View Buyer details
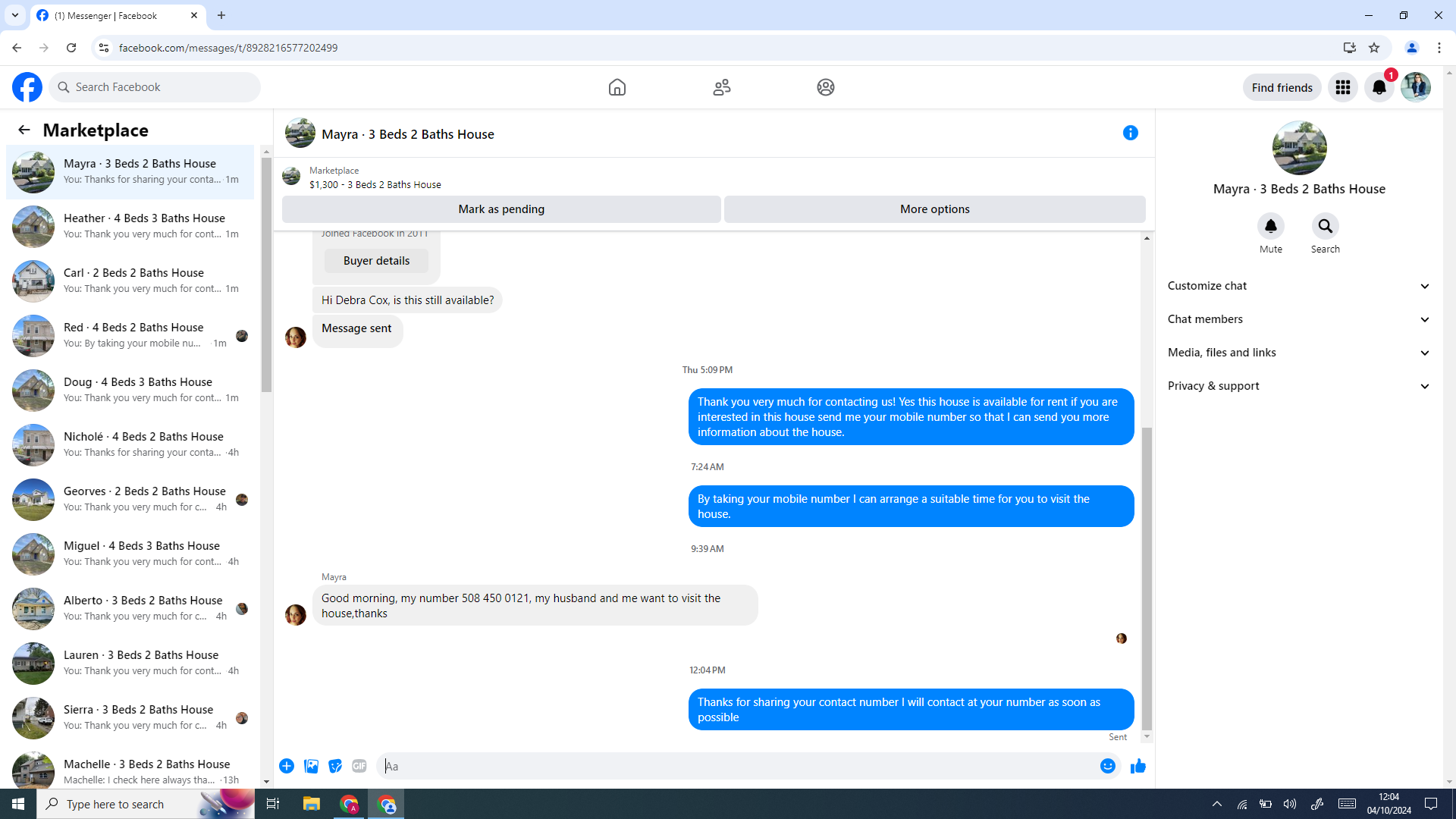1456x819 pixels. tap(376, 261)
